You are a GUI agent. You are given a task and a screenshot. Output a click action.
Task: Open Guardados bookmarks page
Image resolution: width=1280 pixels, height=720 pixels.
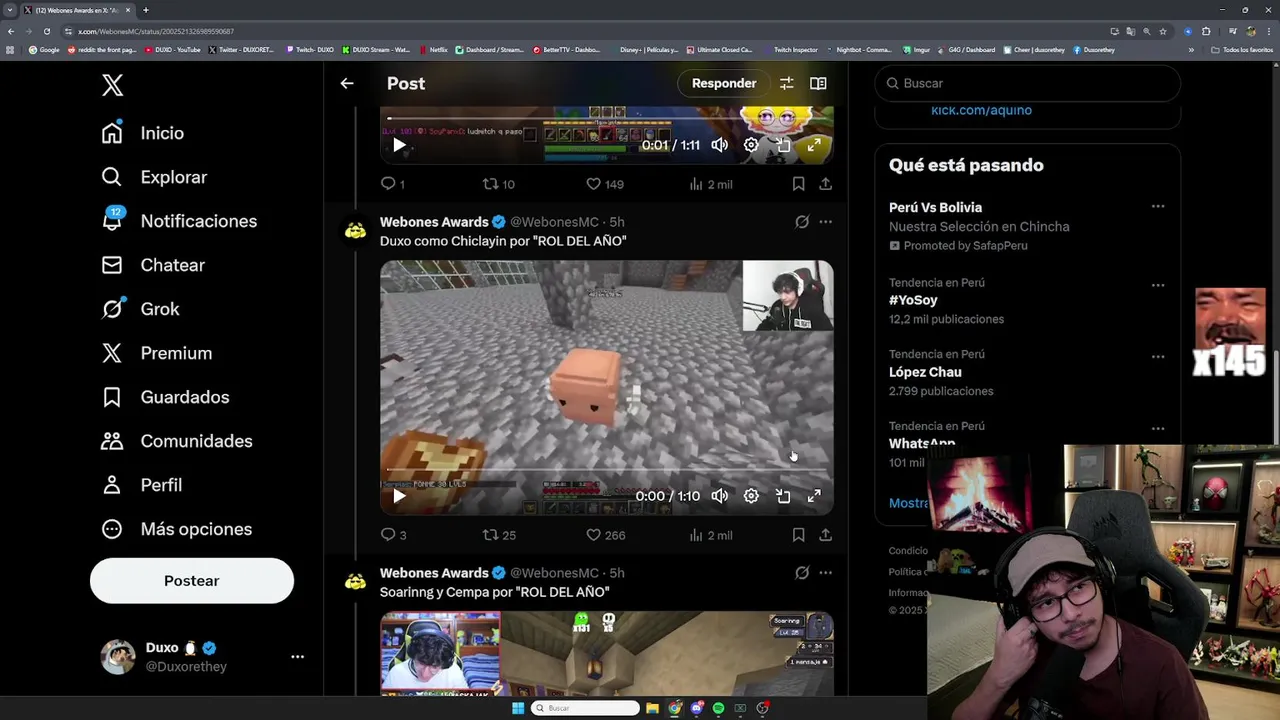(x=165, y=397)
